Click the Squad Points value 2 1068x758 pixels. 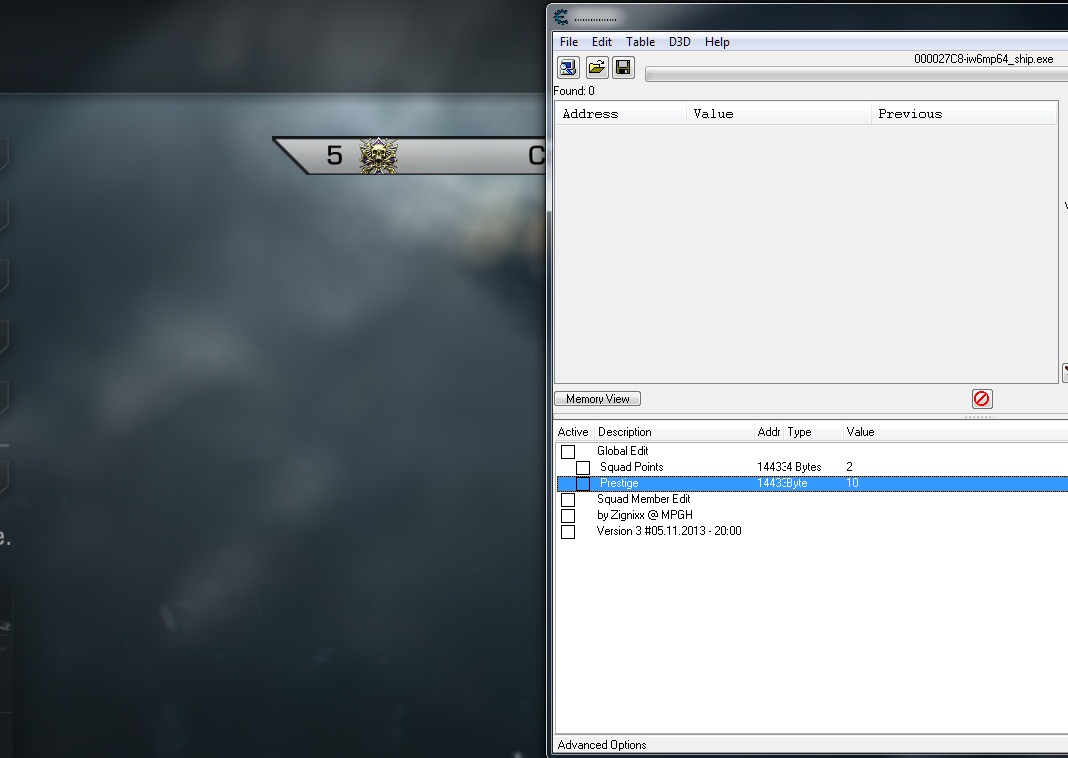pyautogui.click(x=849, y=467)
